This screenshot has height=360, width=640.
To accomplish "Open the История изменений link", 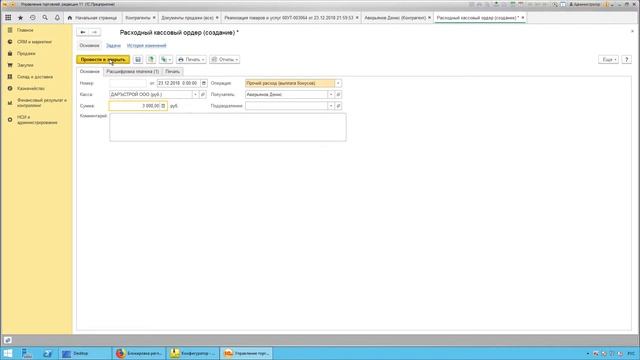I will click(x=147, y=46).
